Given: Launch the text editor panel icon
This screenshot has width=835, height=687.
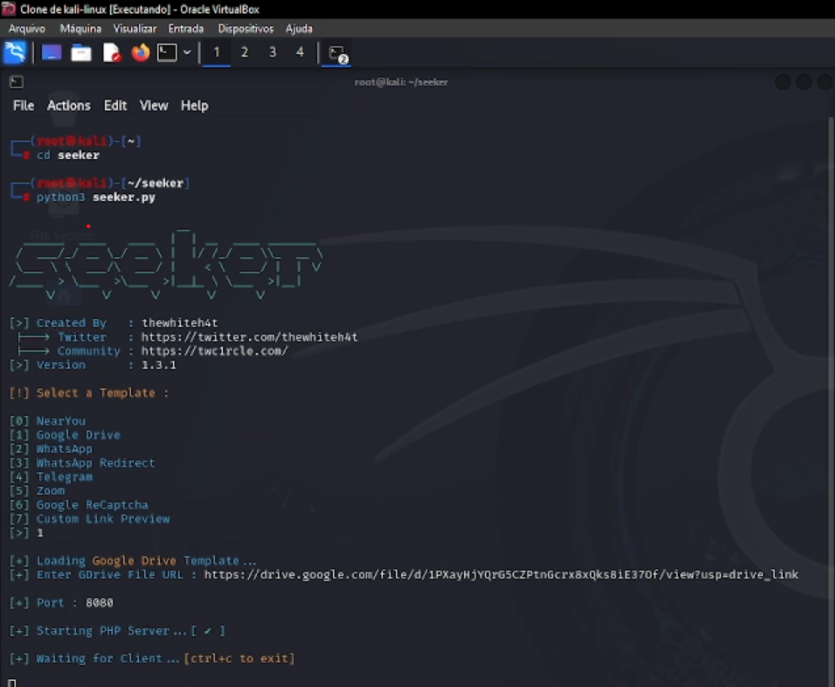Looking at the screenshot, I should [x=111, y=53].
